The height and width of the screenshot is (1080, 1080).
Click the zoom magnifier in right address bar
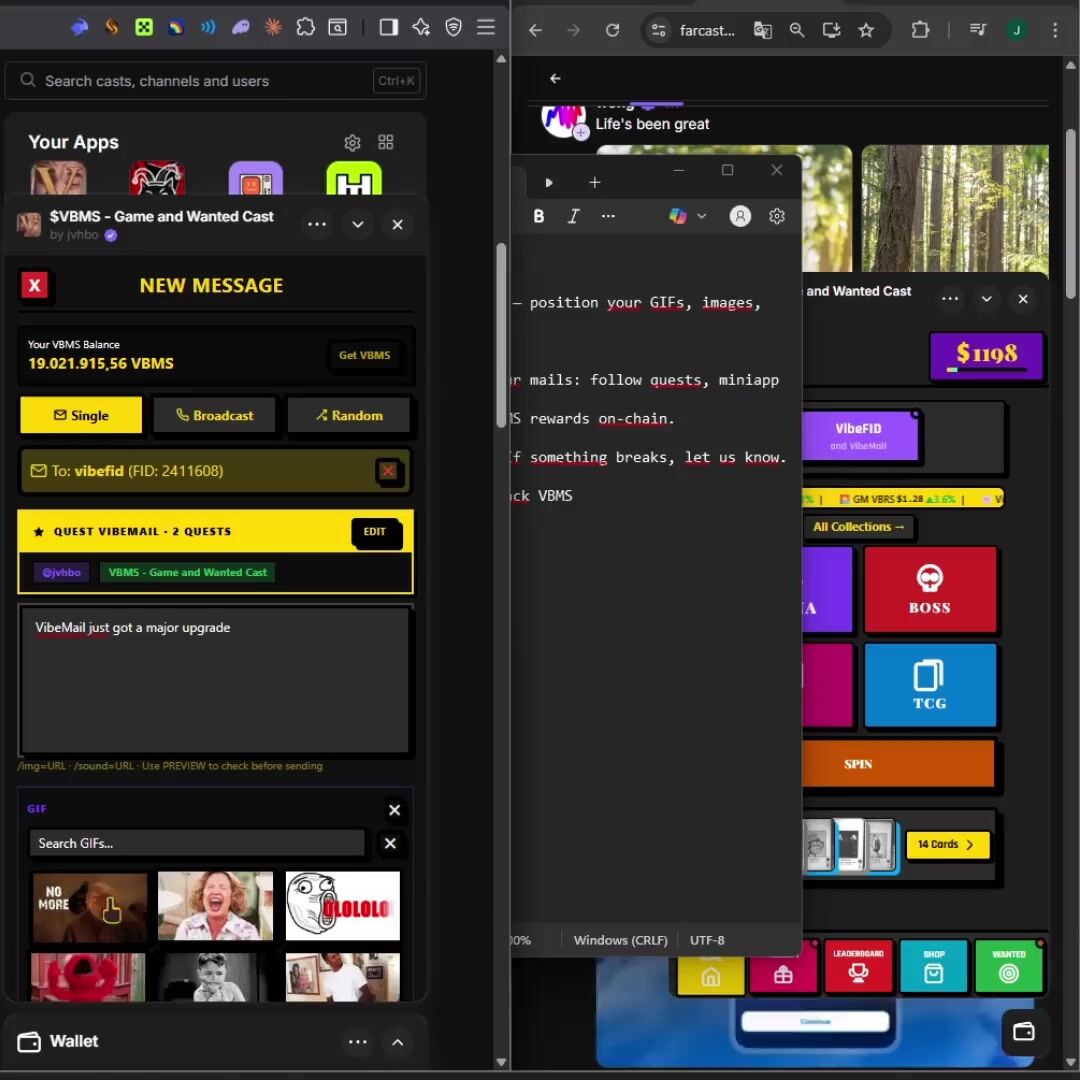797,30
